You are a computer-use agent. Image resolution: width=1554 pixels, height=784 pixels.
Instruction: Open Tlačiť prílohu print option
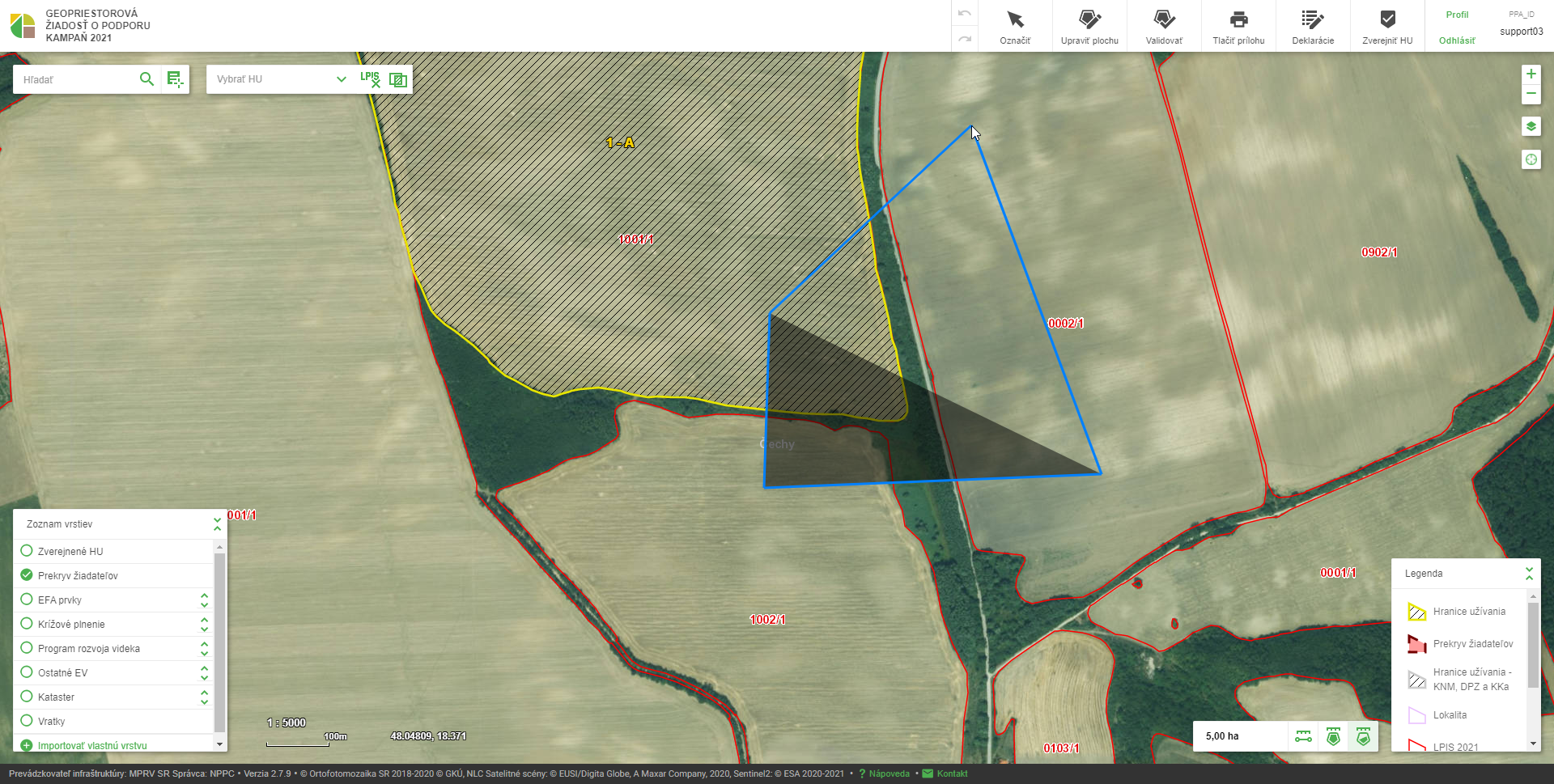click(x=1238, y=26)
